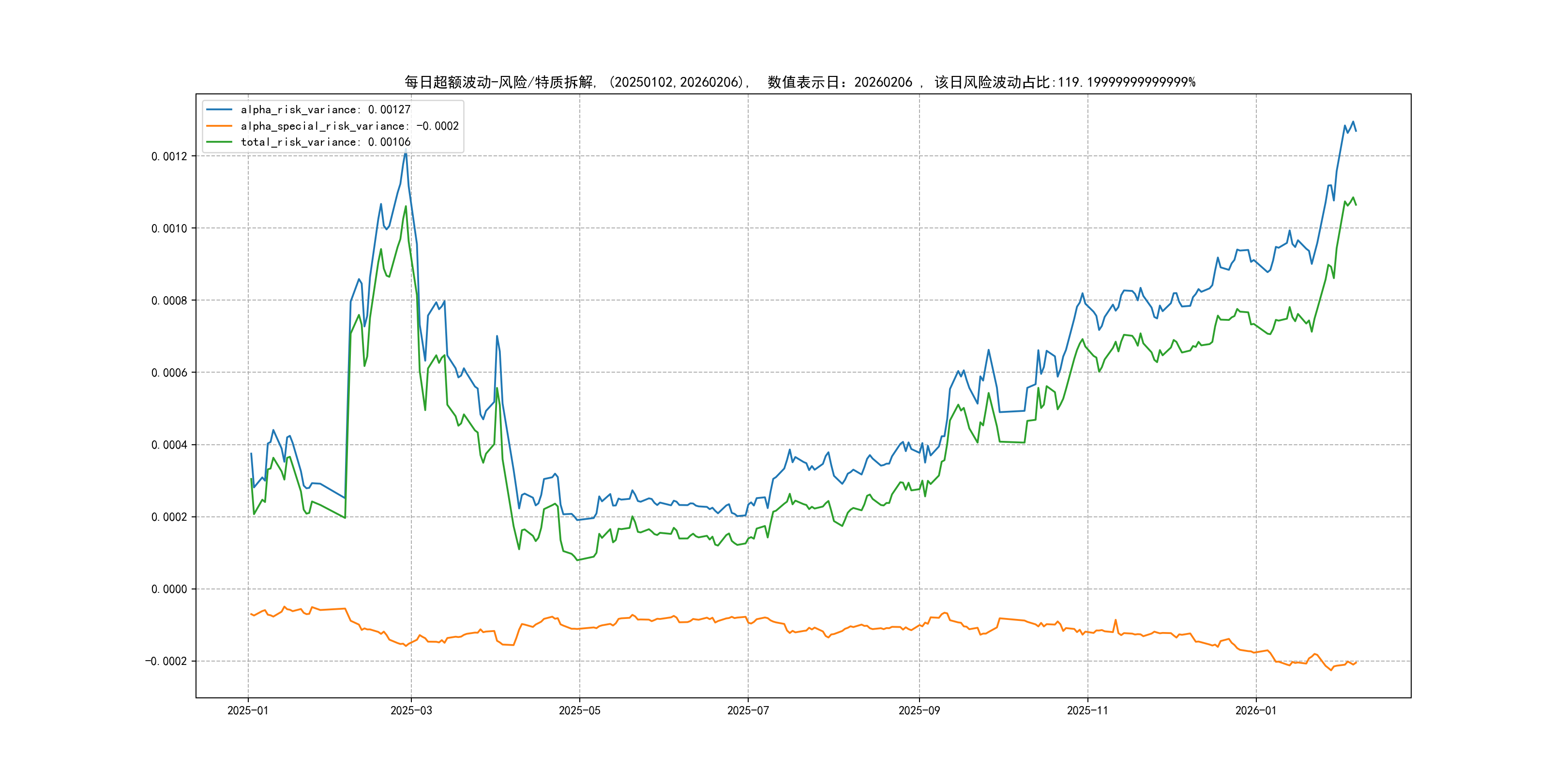Click the 2025-05 x-axis tick label
This screenshot has width=1568, height=784.
coord(579,710)
